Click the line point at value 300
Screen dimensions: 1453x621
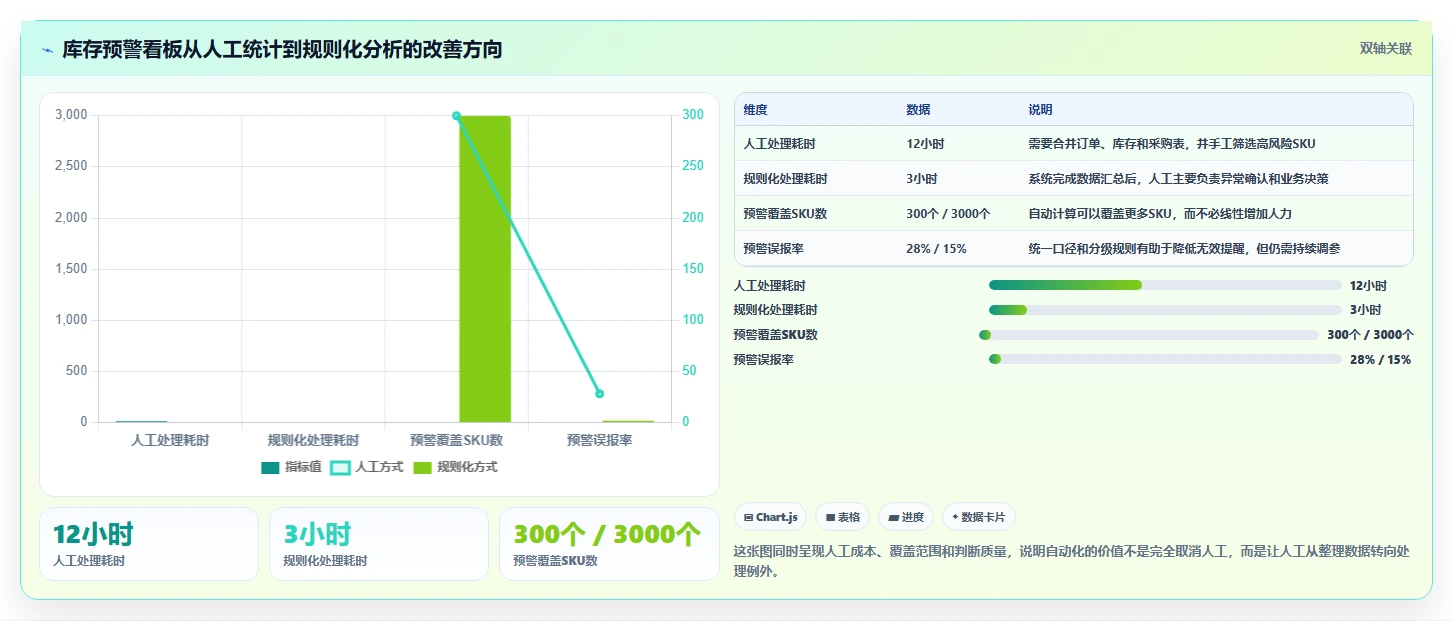(x=456, y=116)
